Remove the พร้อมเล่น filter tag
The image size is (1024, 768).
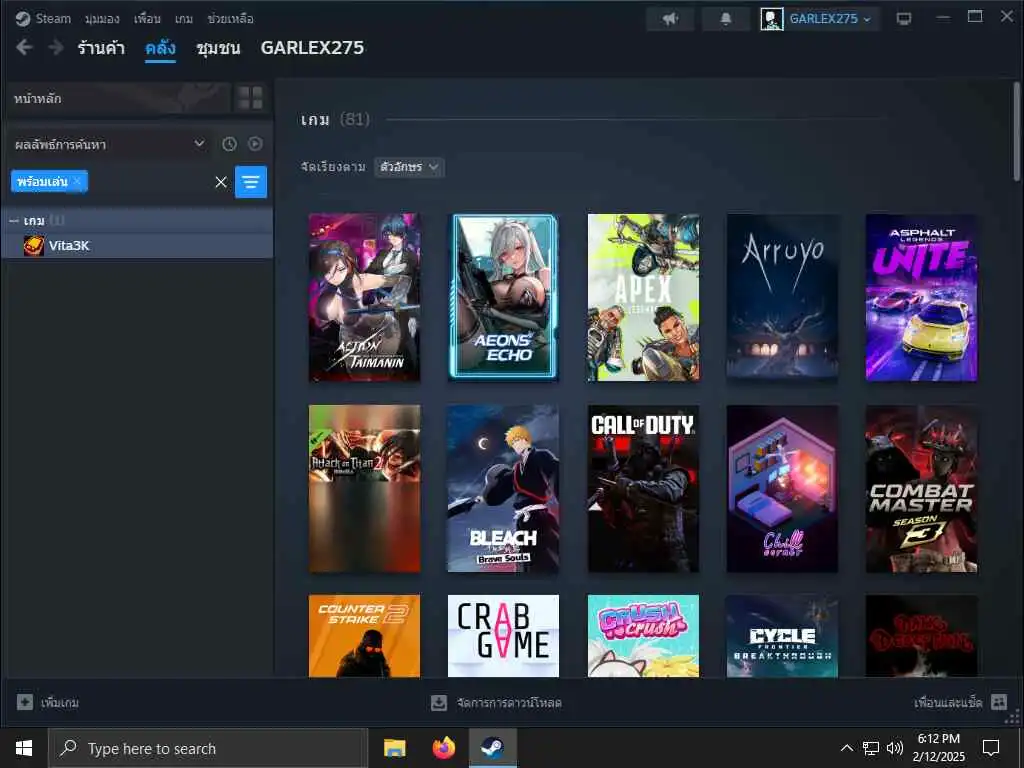click(x=78, y=181)
